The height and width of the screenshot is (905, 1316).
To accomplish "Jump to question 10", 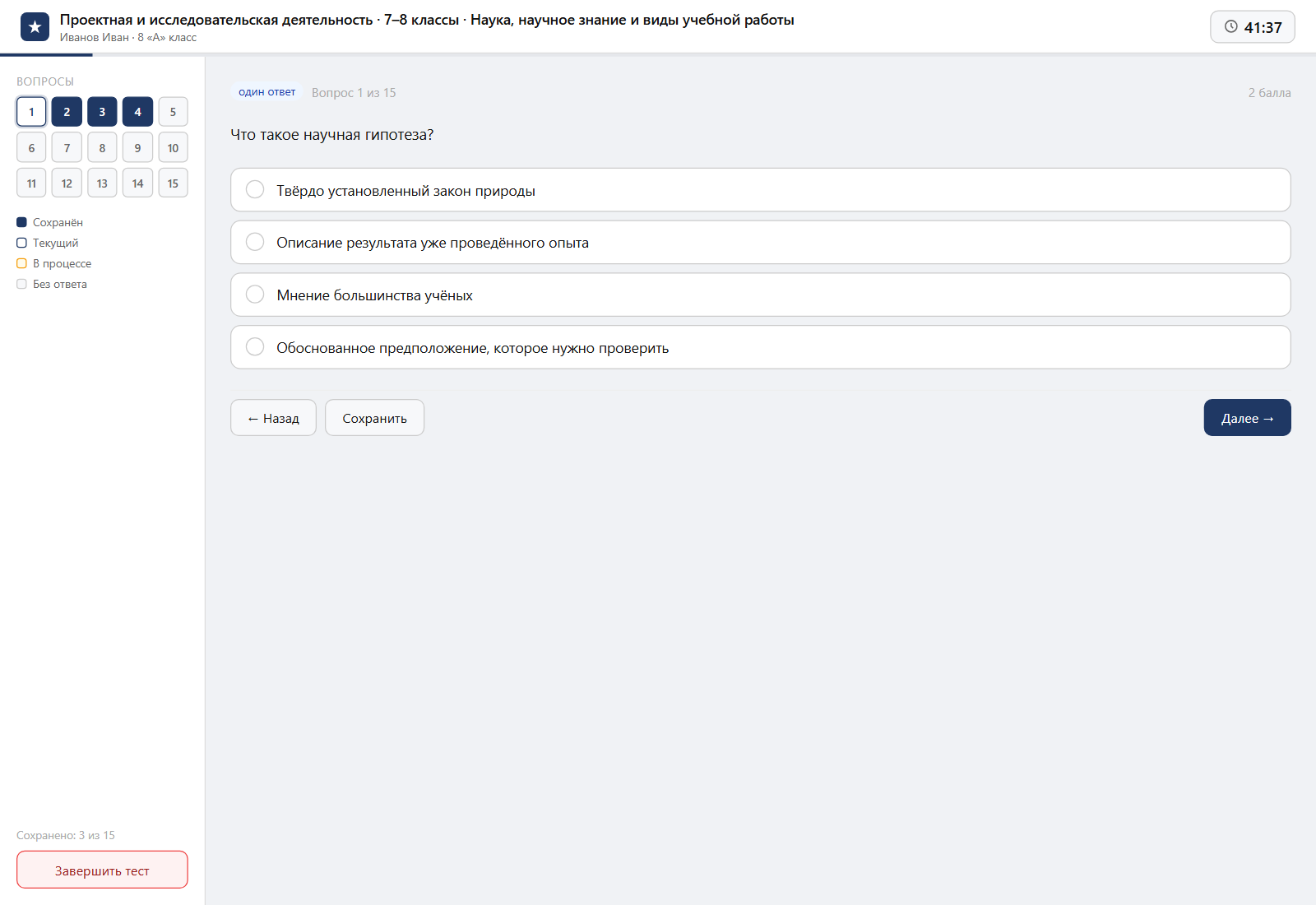I will click(x=173, y=148).
